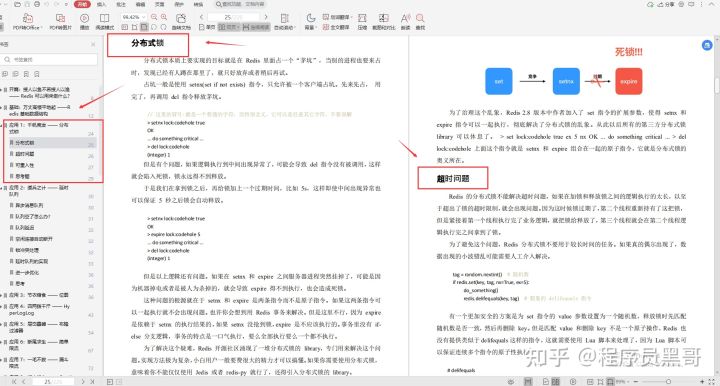Open the 背景 background moon icon
The height and width of the screenshot is (386, 720).
pos(311,18)
